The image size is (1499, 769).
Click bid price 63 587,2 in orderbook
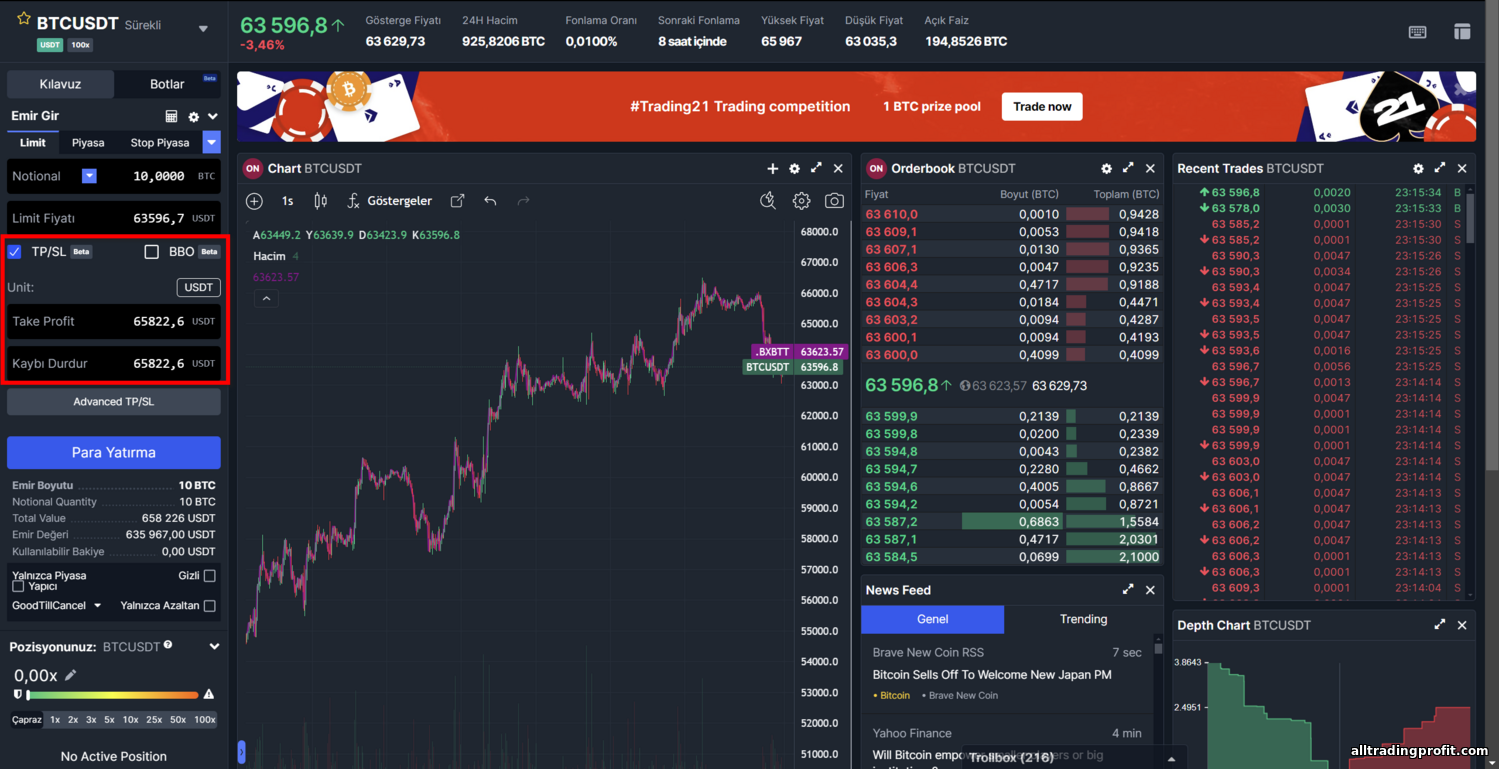(892, 522)
